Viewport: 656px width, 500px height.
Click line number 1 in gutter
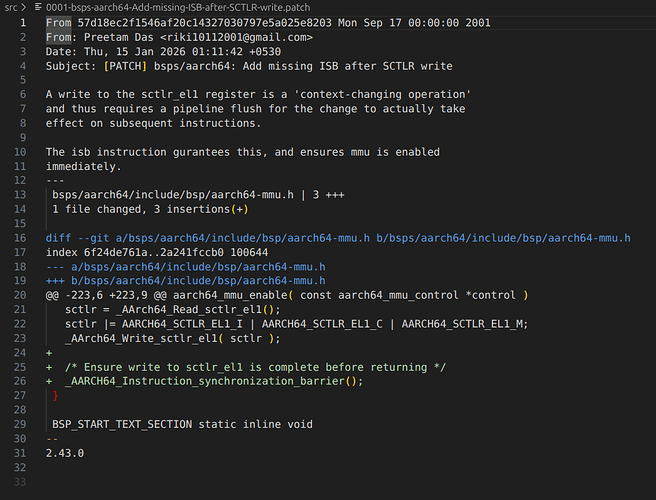click(20, 22)
